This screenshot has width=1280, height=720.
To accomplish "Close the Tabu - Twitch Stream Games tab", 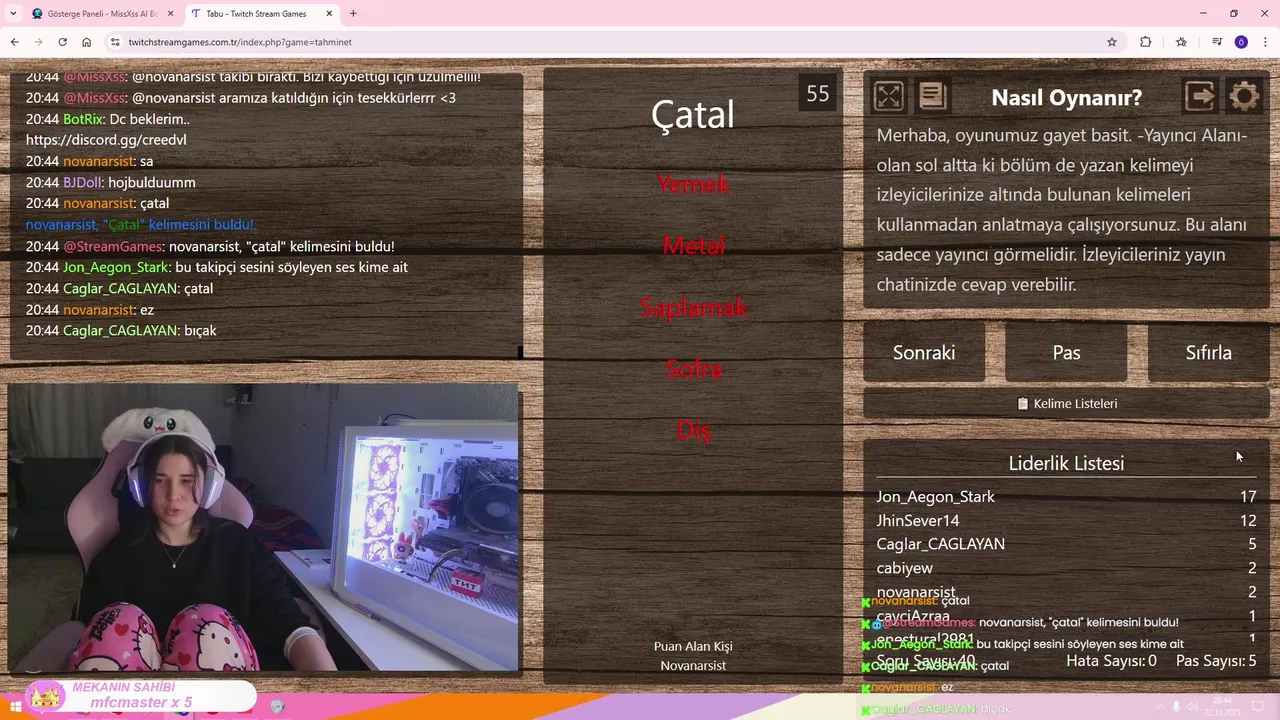I will point(329,14).
